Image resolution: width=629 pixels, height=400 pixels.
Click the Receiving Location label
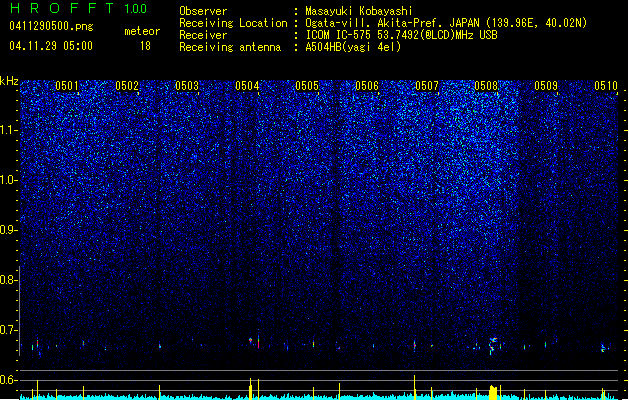pos(233,23)
